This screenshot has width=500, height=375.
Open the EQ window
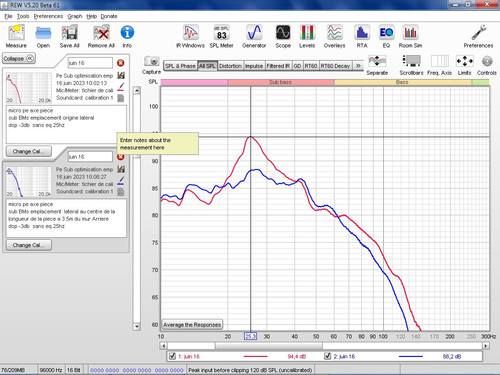click(386, 33)
